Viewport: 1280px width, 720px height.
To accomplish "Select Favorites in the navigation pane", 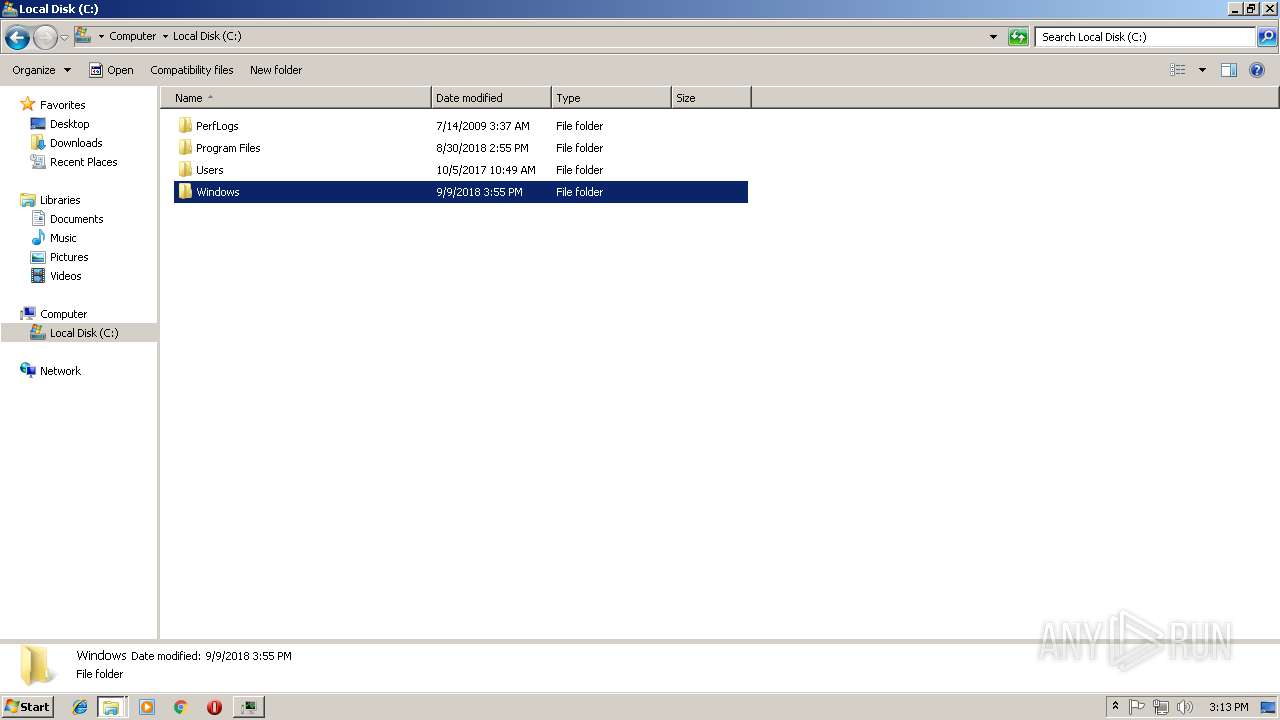I will (x=62, y=105).
